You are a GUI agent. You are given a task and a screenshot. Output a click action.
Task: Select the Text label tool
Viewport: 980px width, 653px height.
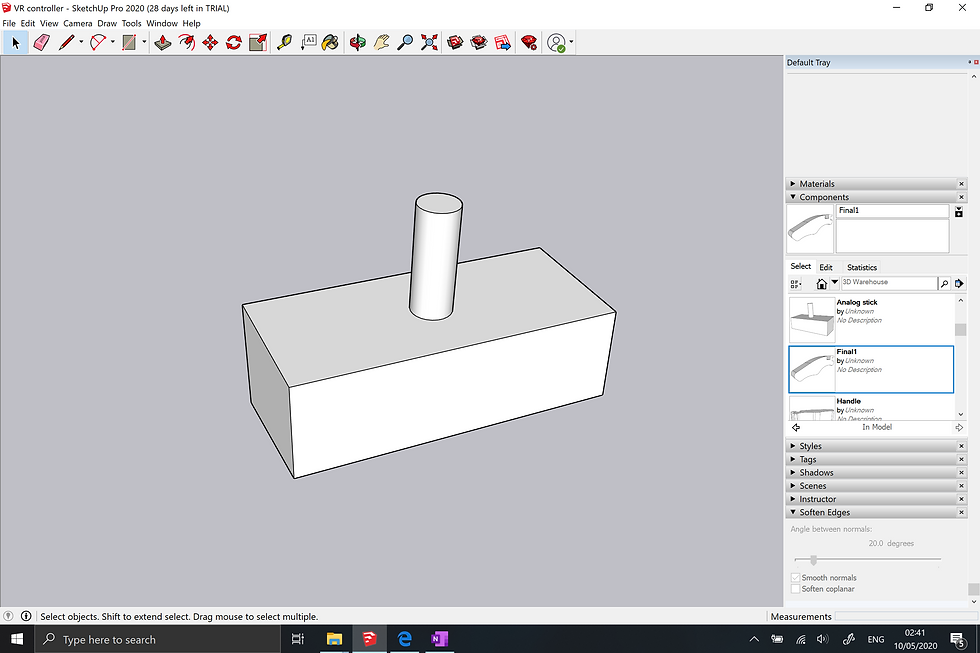coord(308,42)
